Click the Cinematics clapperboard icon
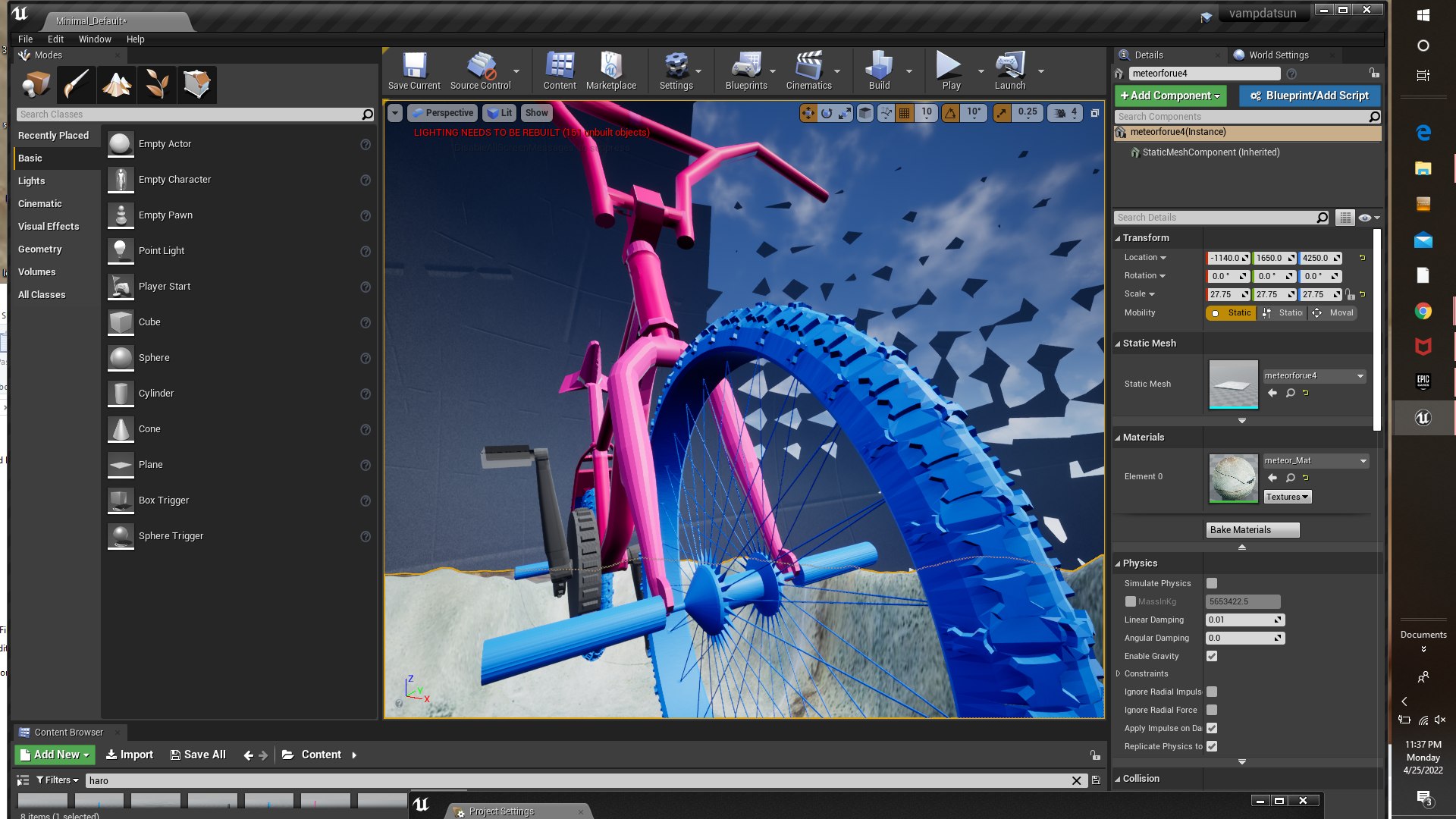The width and height of the screenshot is (1456, 819). tap(808, 71)
